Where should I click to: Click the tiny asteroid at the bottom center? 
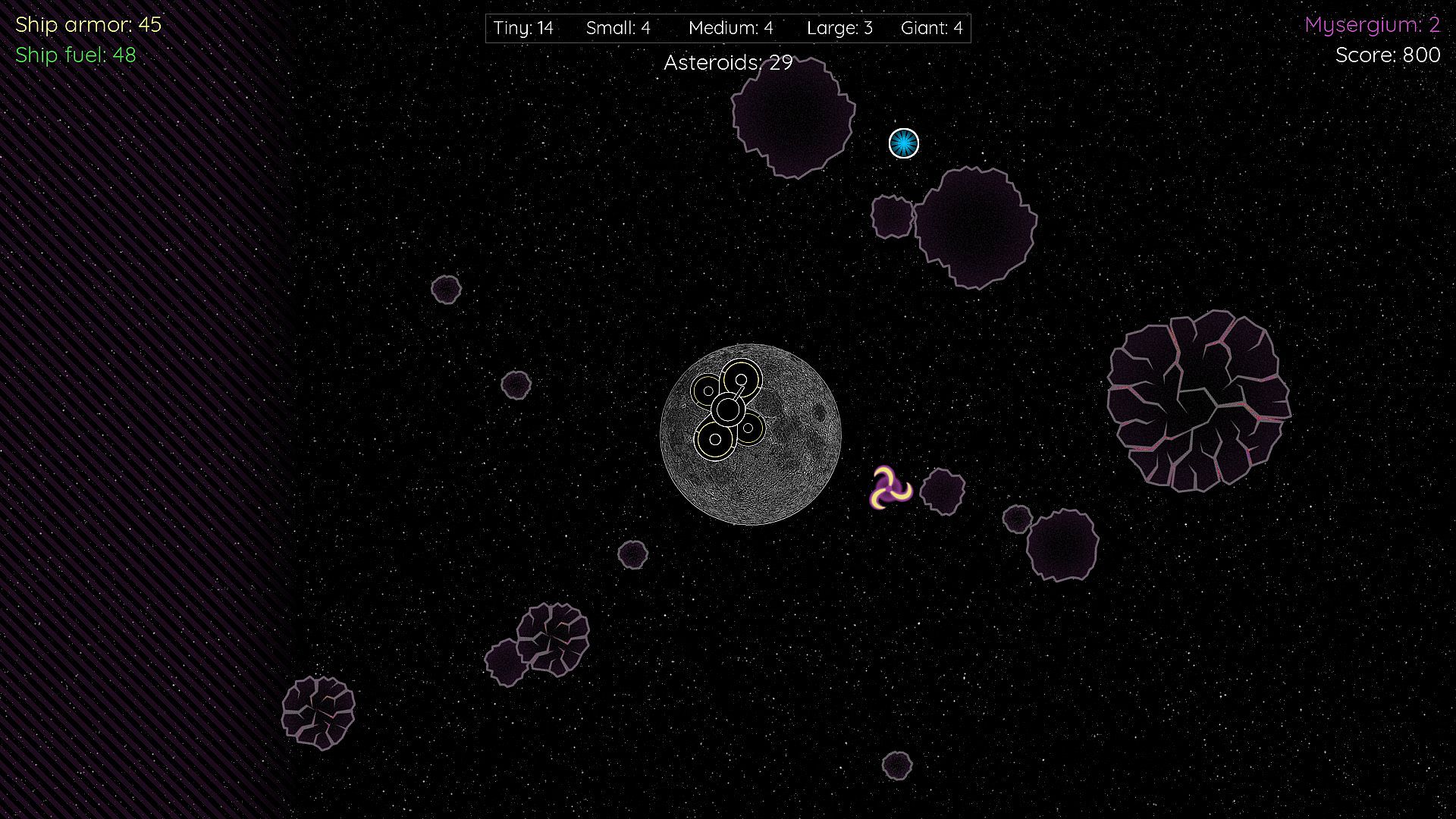896,765
